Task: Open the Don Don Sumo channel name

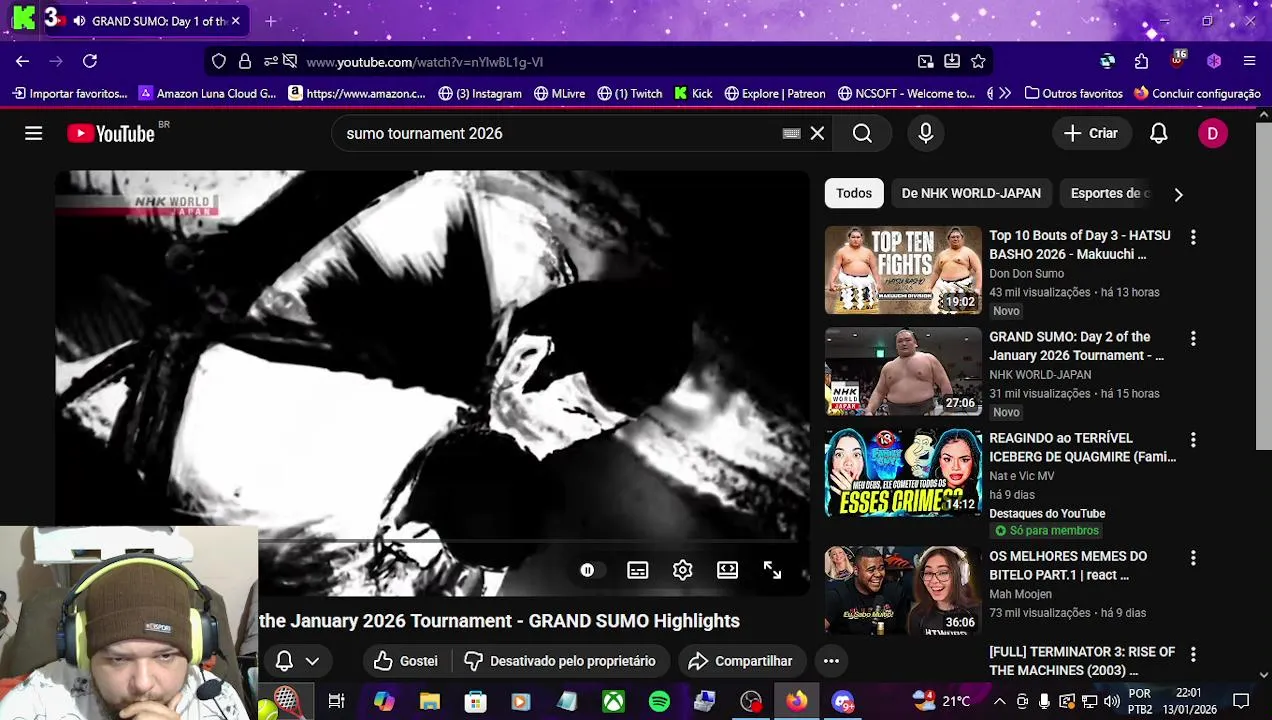Action: pos(1026,274)
